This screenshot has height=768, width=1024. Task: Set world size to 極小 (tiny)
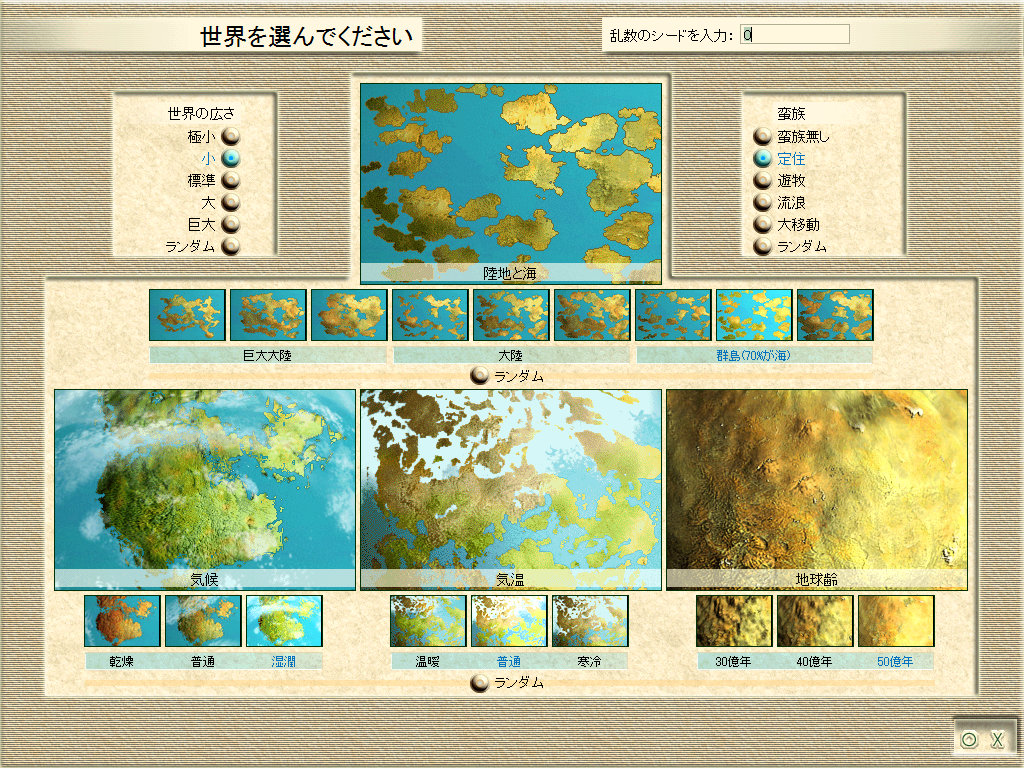(231, 136)
